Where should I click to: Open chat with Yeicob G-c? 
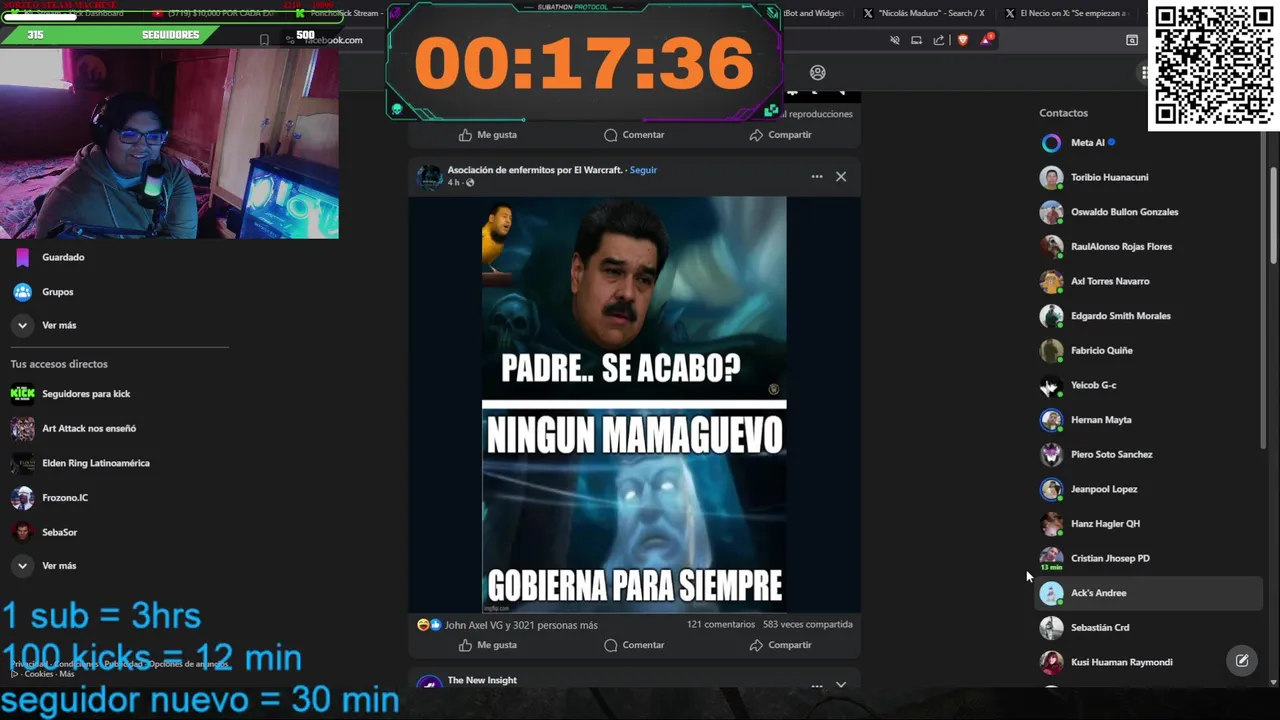point(1150,385)
